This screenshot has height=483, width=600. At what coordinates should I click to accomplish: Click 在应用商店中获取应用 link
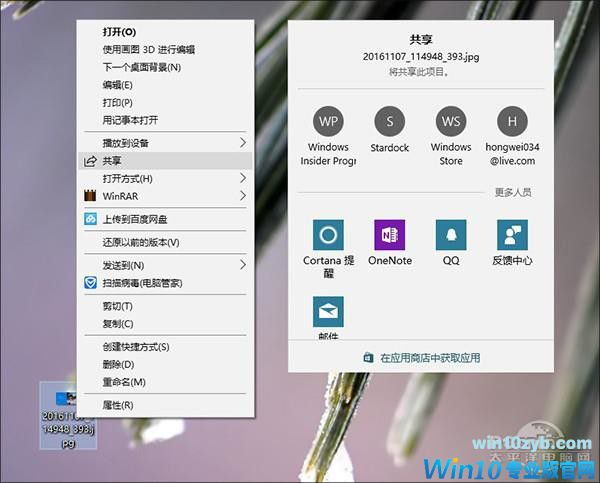click(430, 358)
